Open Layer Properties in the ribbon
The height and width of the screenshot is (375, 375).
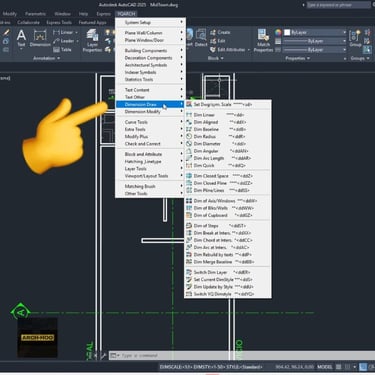point(92,41)
